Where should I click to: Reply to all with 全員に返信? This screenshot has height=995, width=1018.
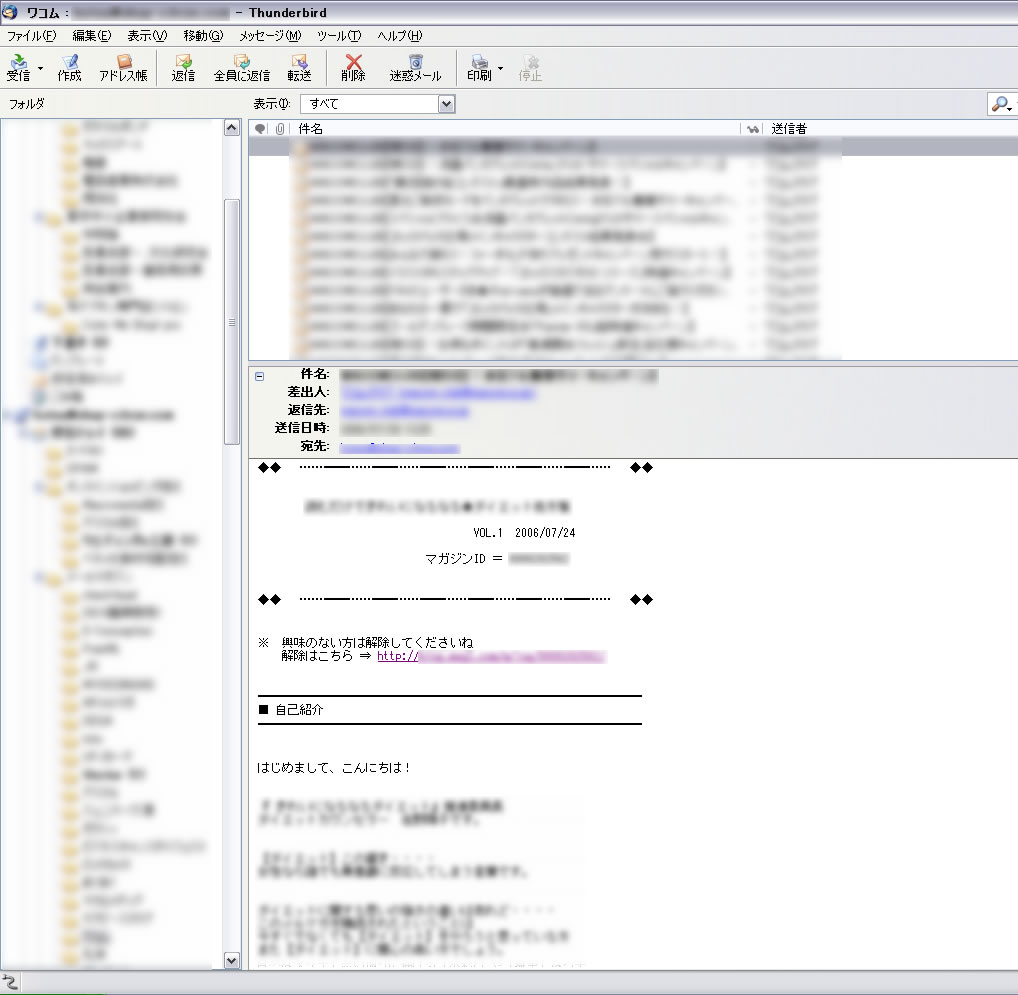(x=241, y=67)
